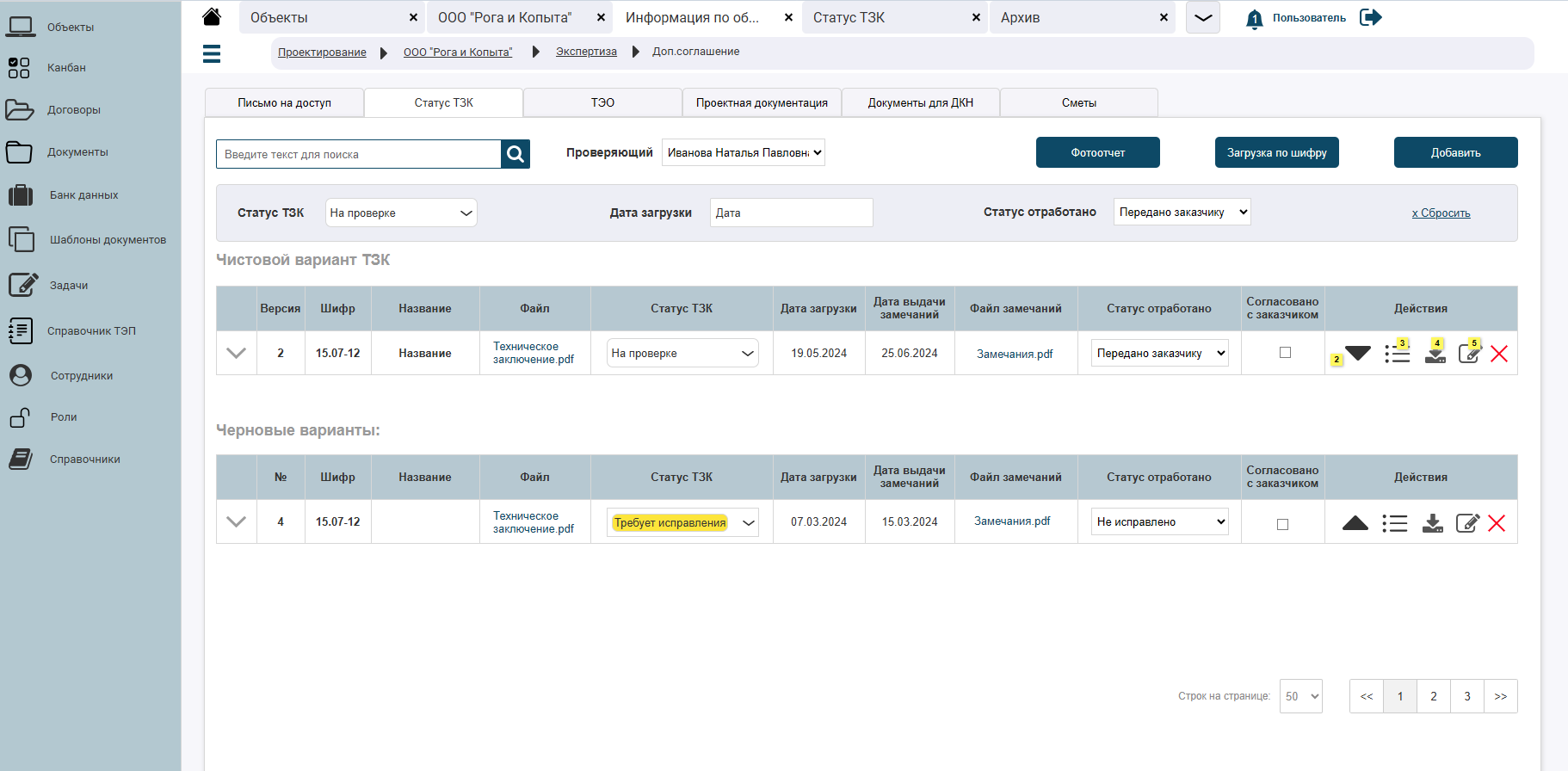Open the Канбан board icon

[19, 68]
